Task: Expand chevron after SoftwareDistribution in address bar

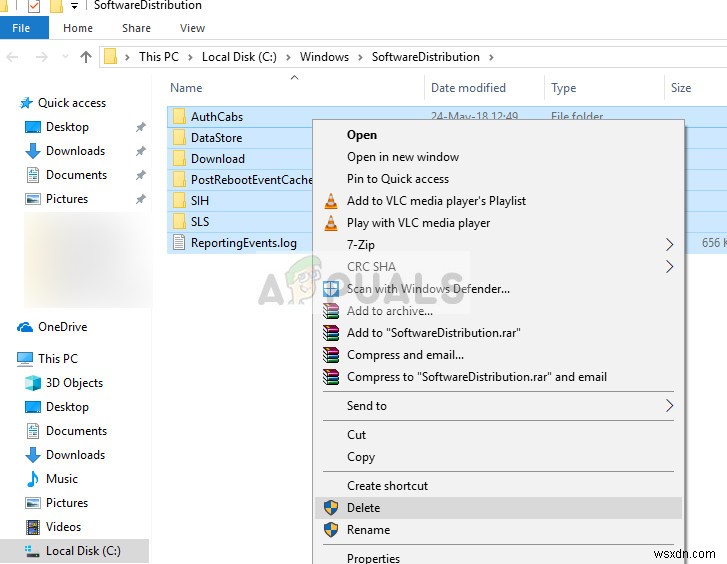Action: 491,57
